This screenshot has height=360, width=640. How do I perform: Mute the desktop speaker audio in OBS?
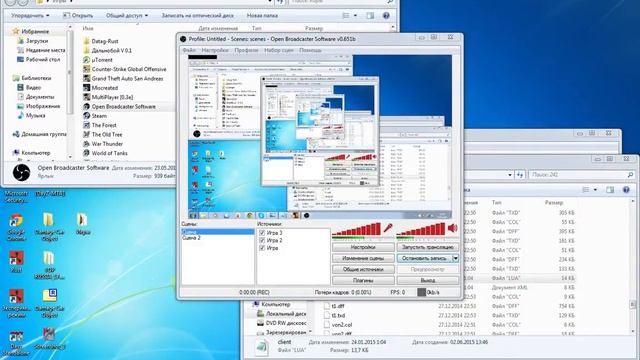[453, 228]
